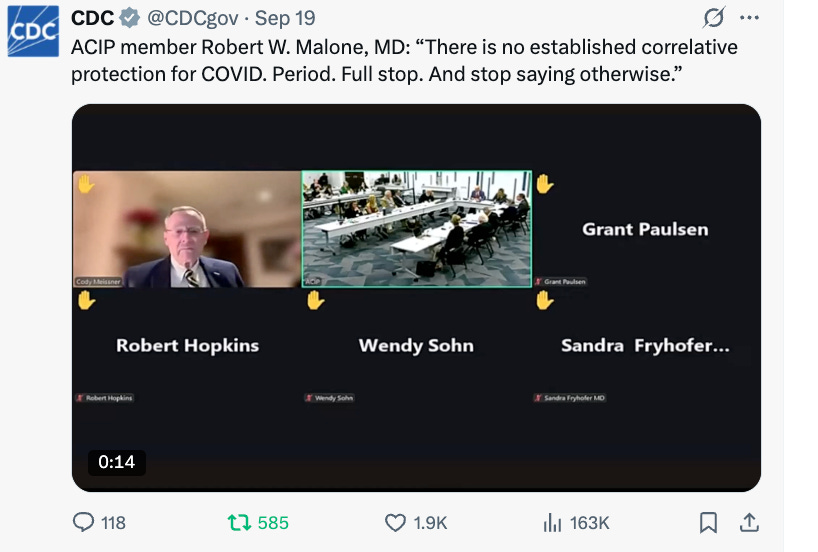Click the Sandra Fryhofer participant tile

(x=645, y=346)
